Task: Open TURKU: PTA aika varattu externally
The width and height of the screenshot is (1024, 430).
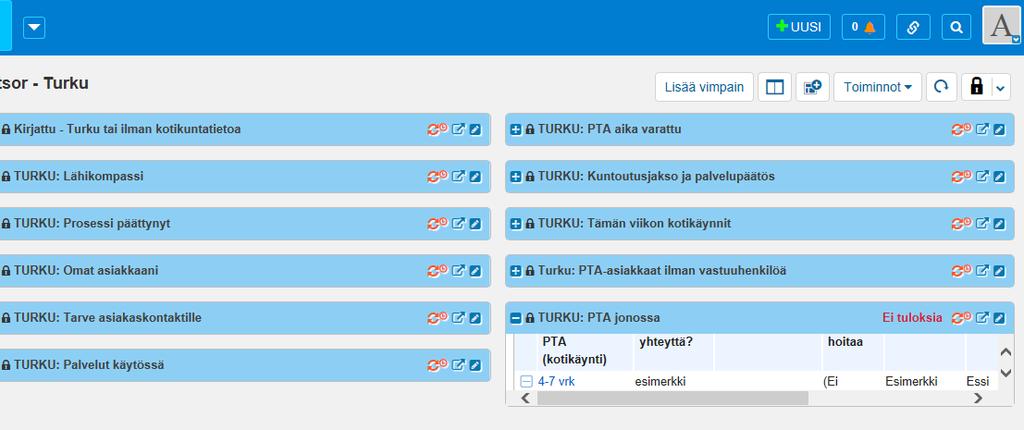Action: point(982,129)
